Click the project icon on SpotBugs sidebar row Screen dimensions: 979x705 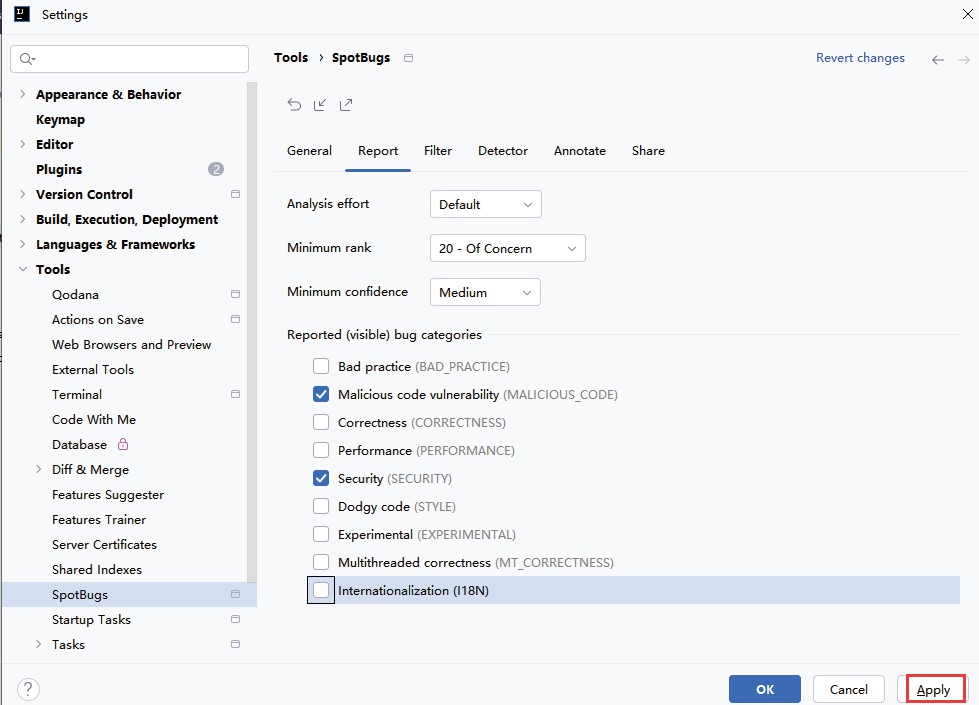235,594
